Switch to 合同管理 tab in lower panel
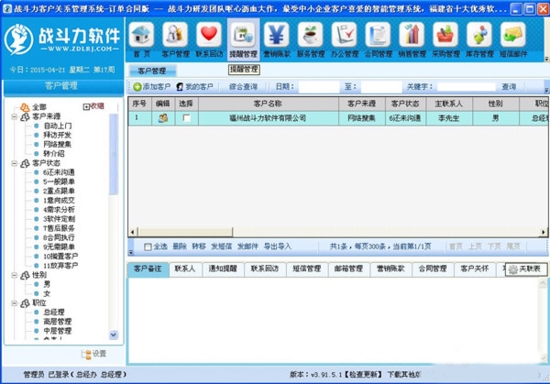The height and width of the screenshot is (384, 550). 432,269
